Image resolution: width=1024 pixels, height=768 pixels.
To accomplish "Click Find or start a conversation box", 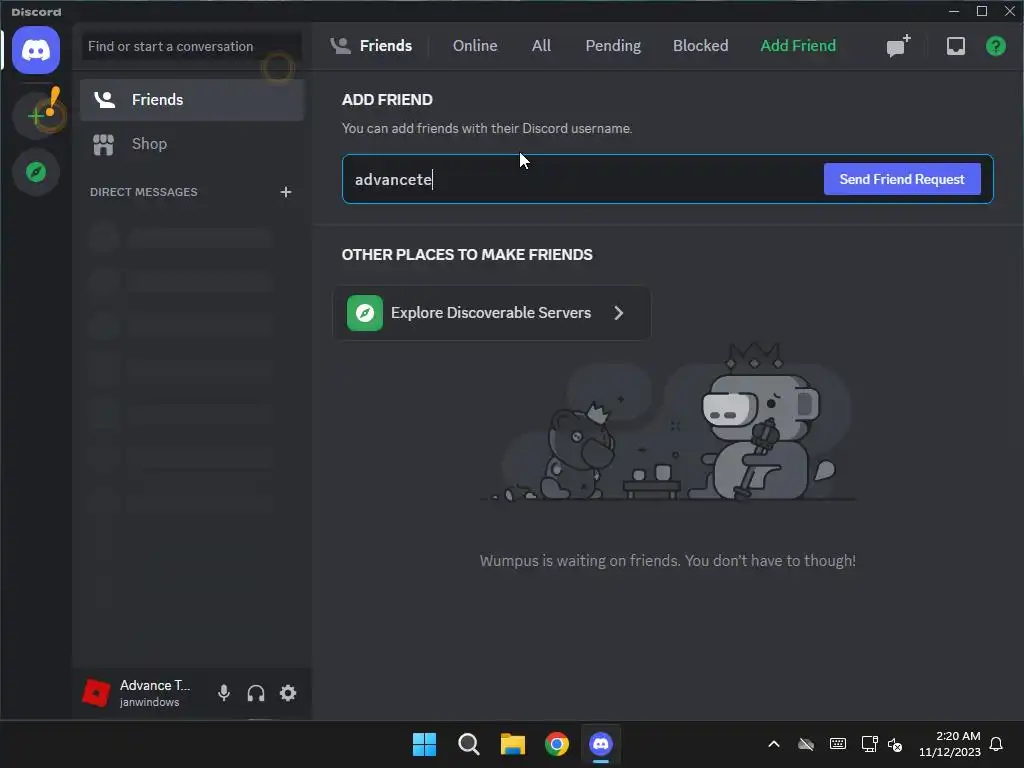I will pyautogui.click(x=192, y=46).
